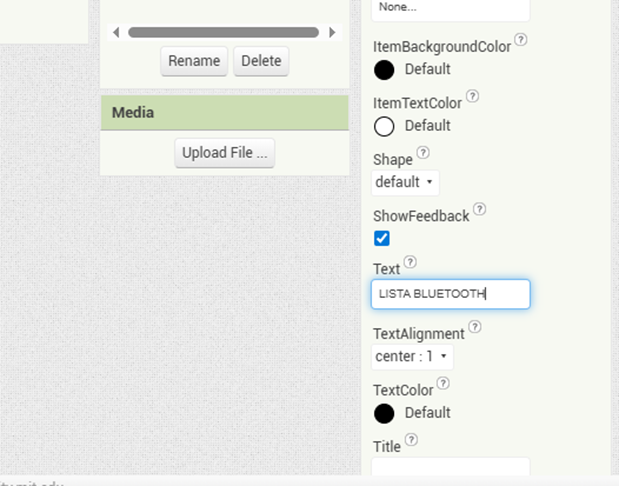Click help icon next to TextColor
The image size is (619, 486).
click(443, 383)
